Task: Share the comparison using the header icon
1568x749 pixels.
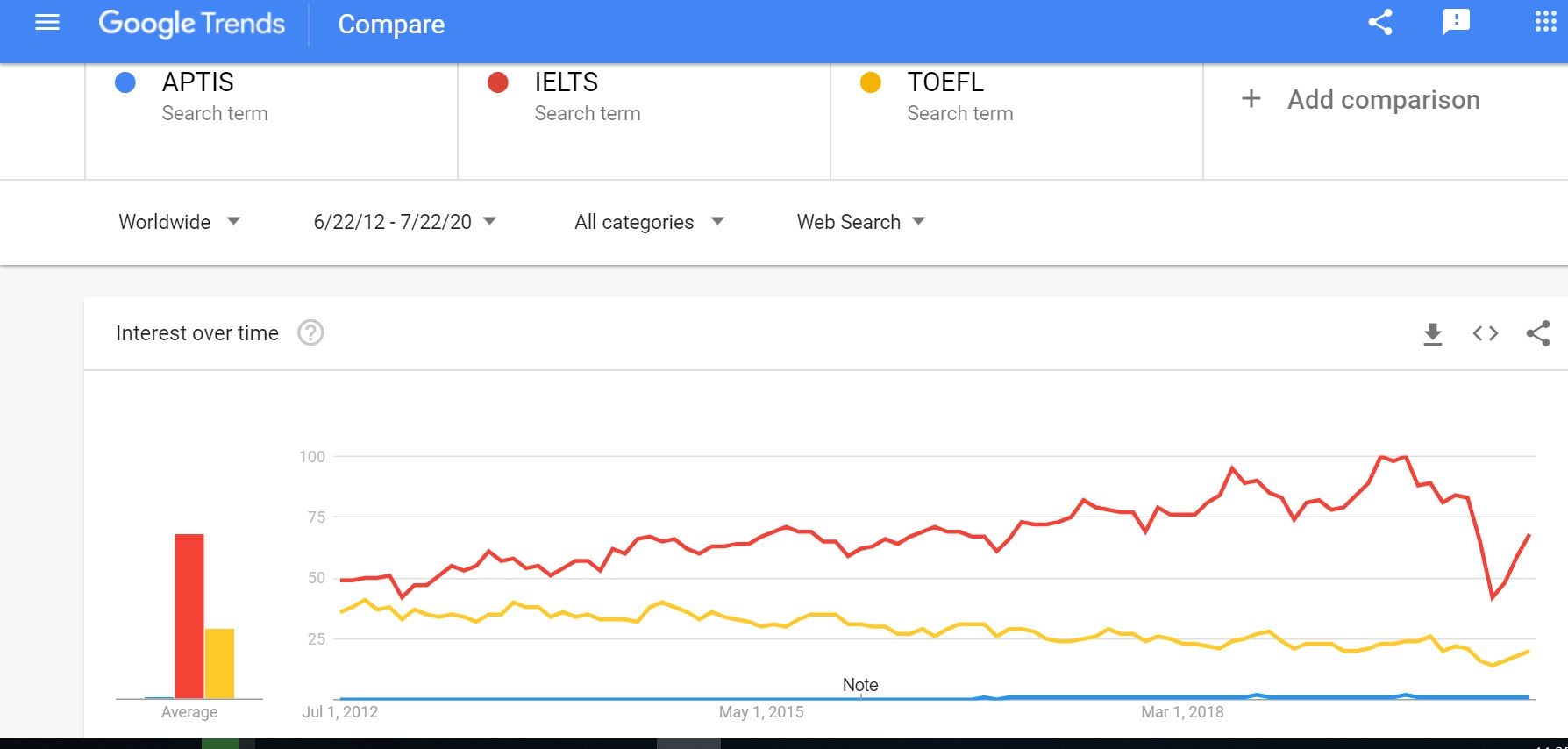Action: coord(1380,22)
